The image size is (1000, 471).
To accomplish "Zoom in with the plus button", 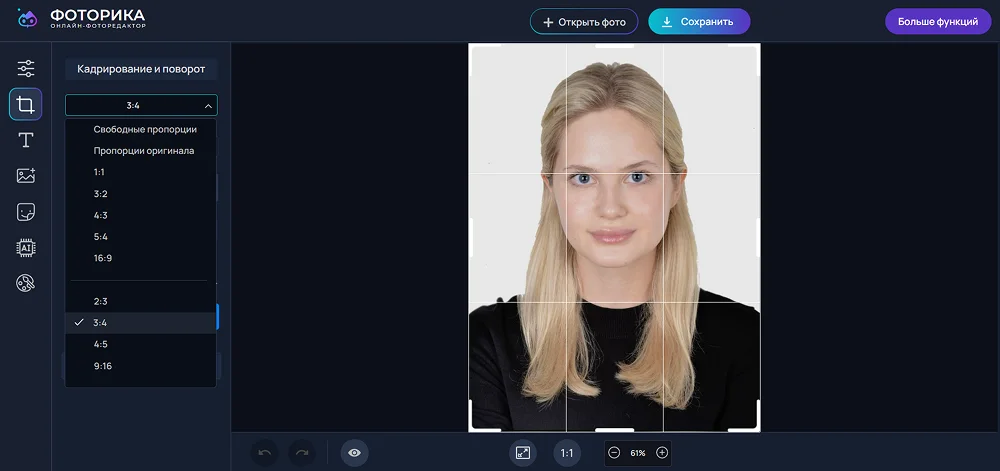I will (662, 453).
